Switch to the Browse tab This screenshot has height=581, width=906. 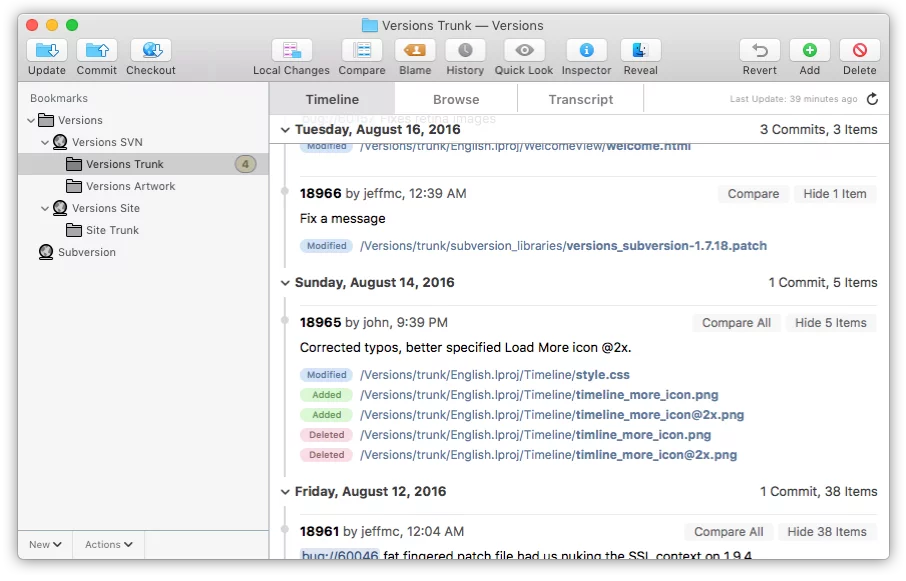455,99
